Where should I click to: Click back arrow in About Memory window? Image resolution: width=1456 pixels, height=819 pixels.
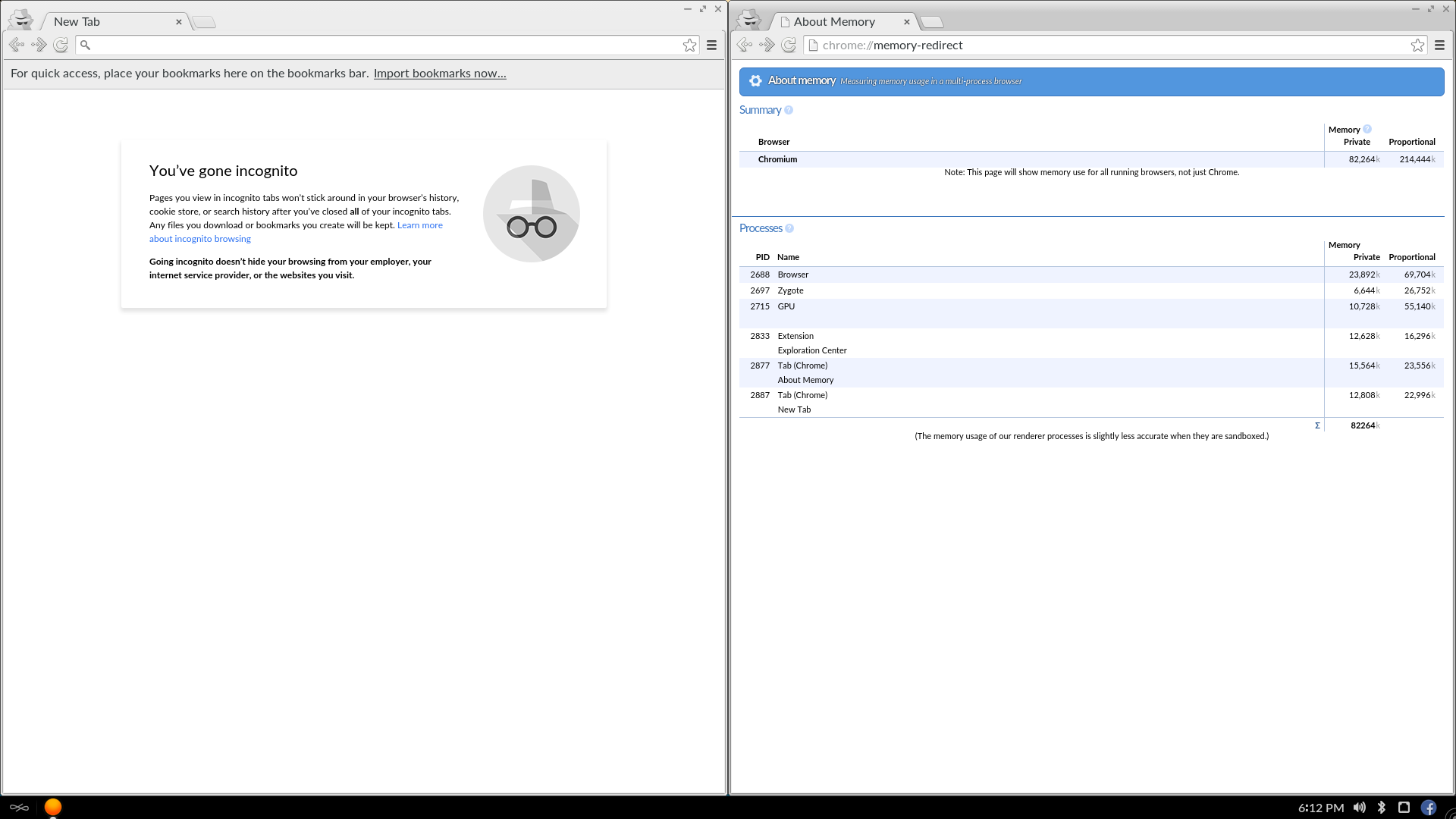tap(745, 45)
